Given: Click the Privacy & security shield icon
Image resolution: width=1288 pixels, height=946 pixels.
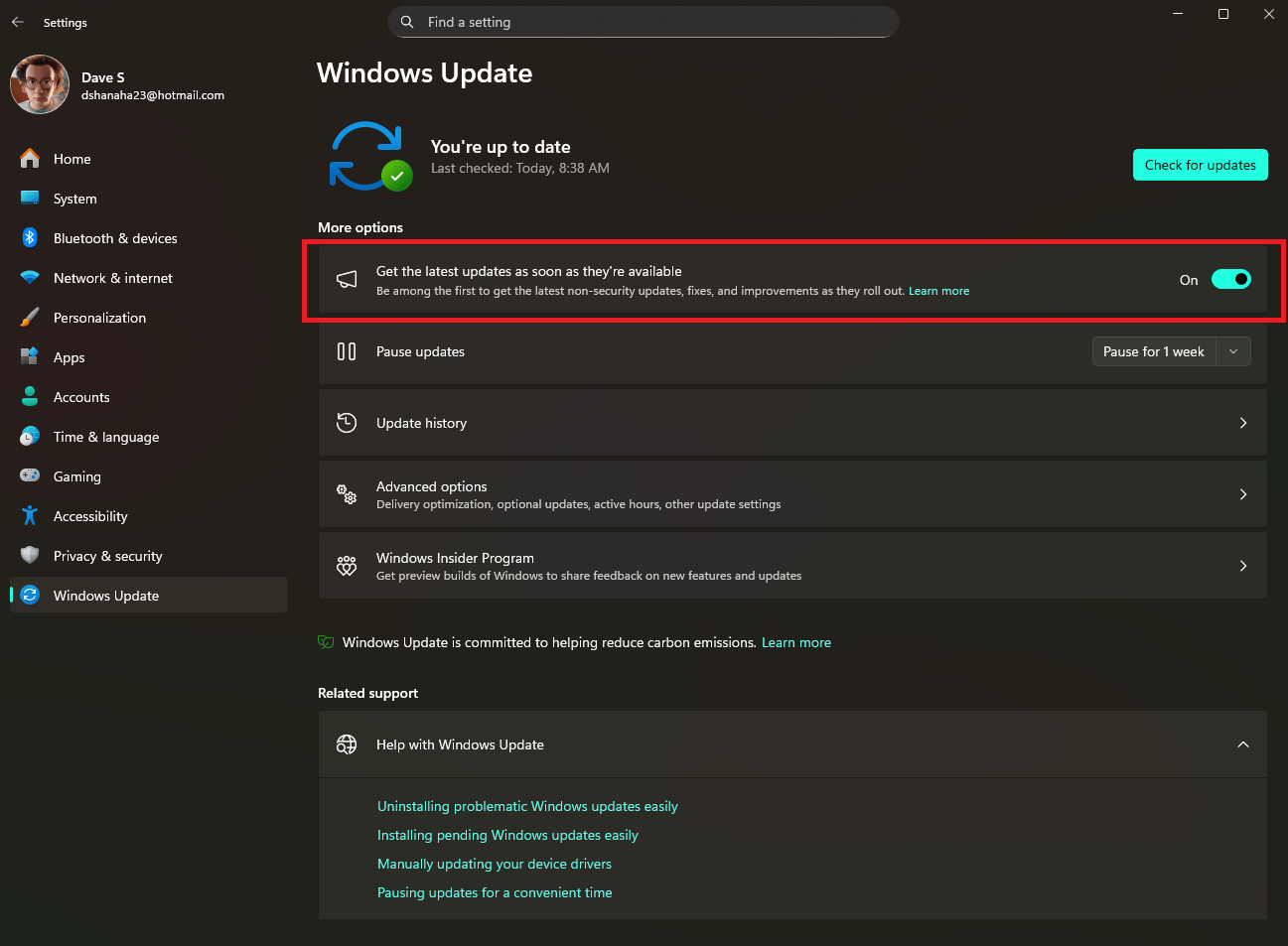Looking at the screenshot, I should coord(31,556).
